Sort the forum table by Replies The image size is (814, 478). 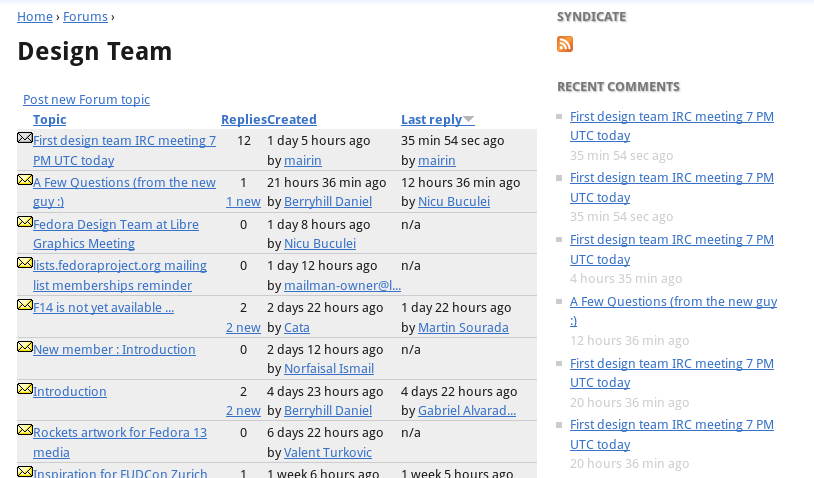(244, 119)
